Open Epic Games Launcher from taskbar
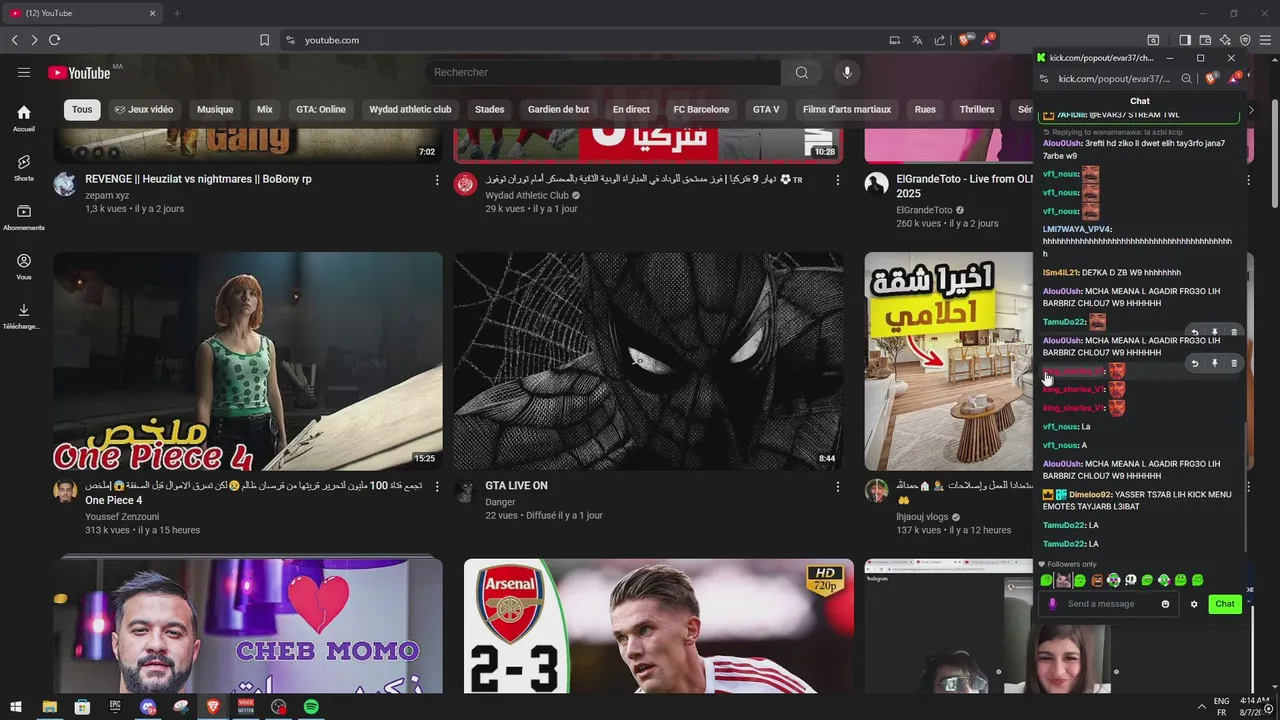The width and height of the screenshot is (1280, 720). click(x=115, y=707)
